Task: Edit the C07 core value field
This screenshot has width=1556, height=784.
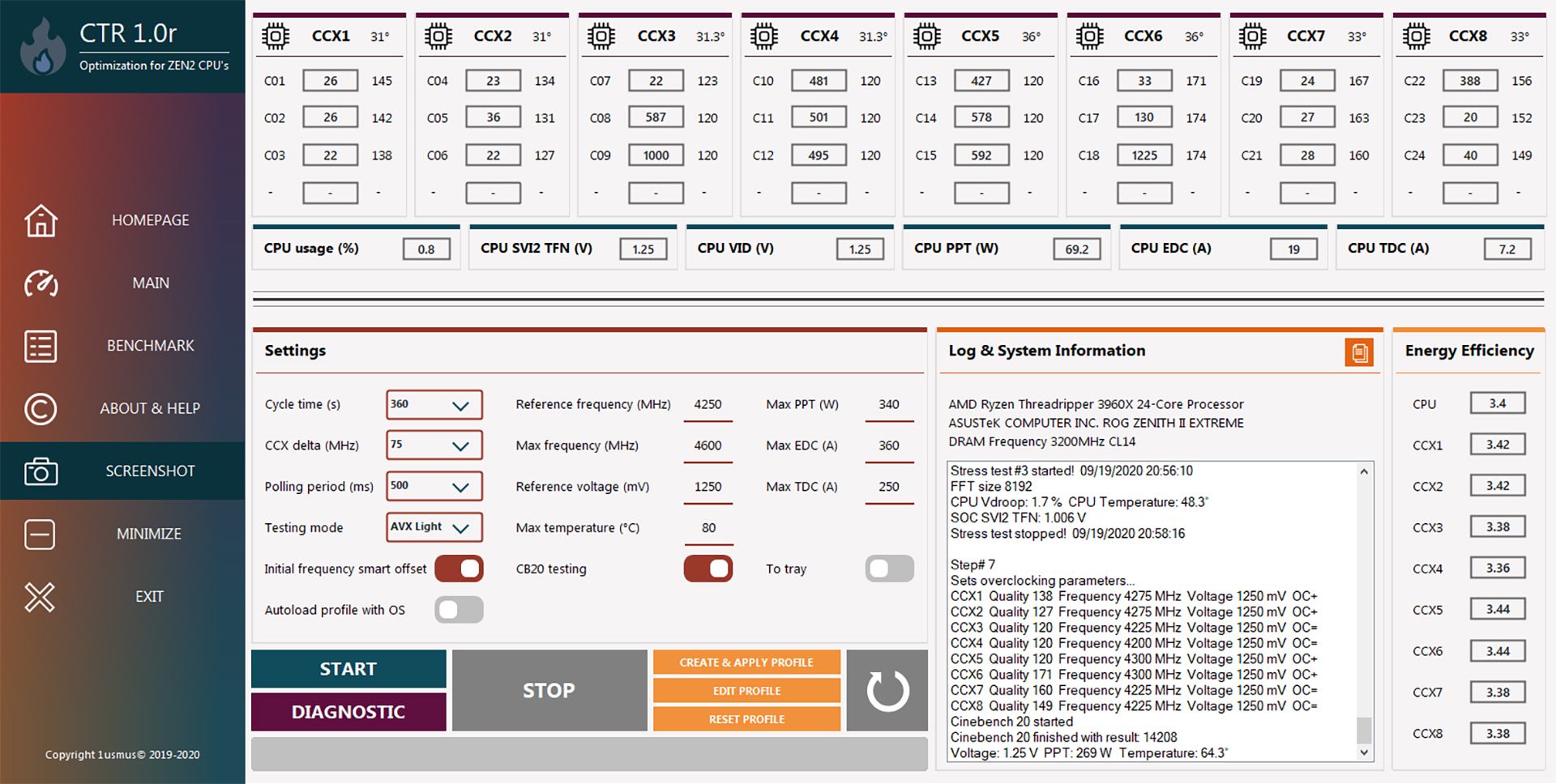Action: 655,80
